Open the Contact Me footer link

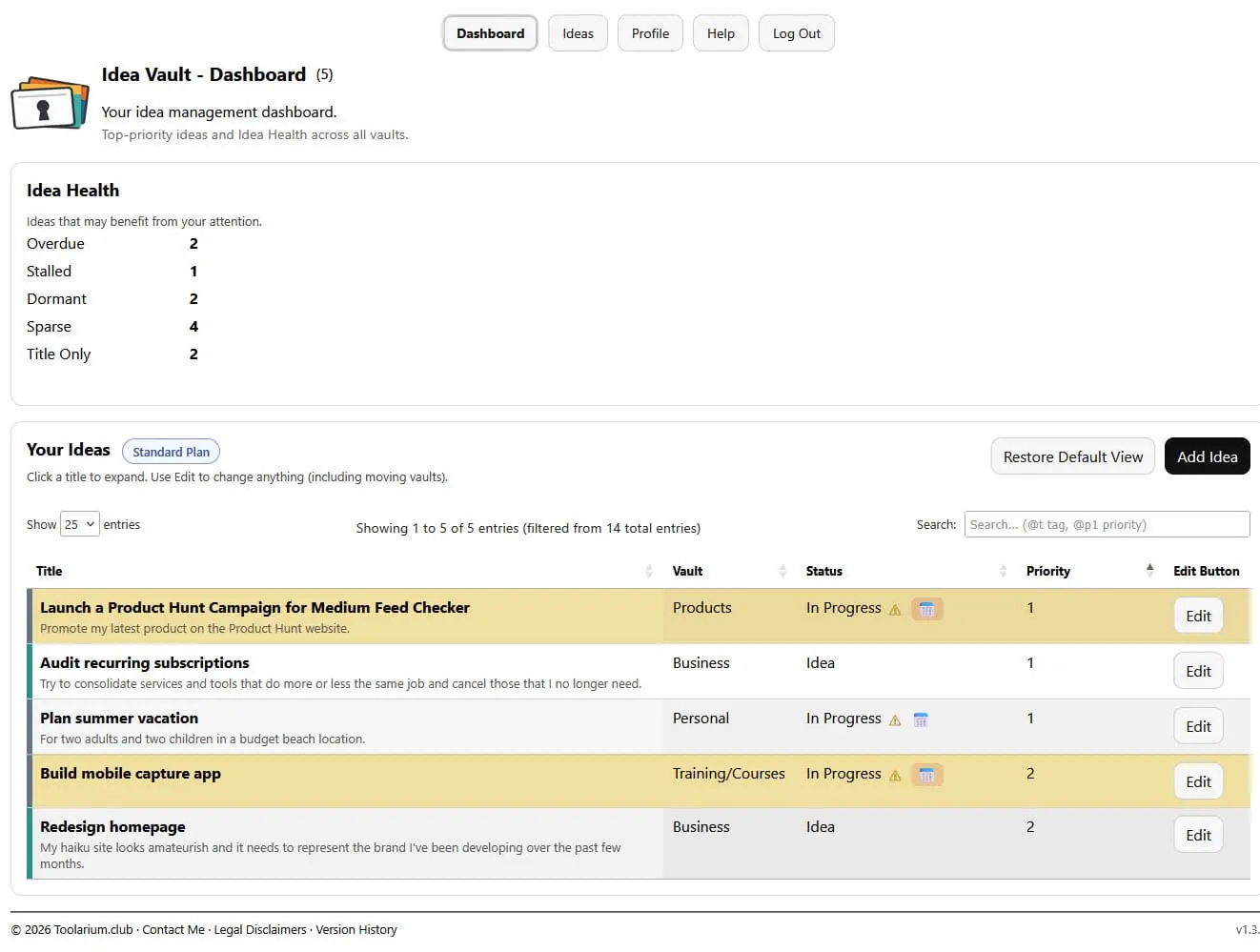pyautogui.click(x=173, y=929)
